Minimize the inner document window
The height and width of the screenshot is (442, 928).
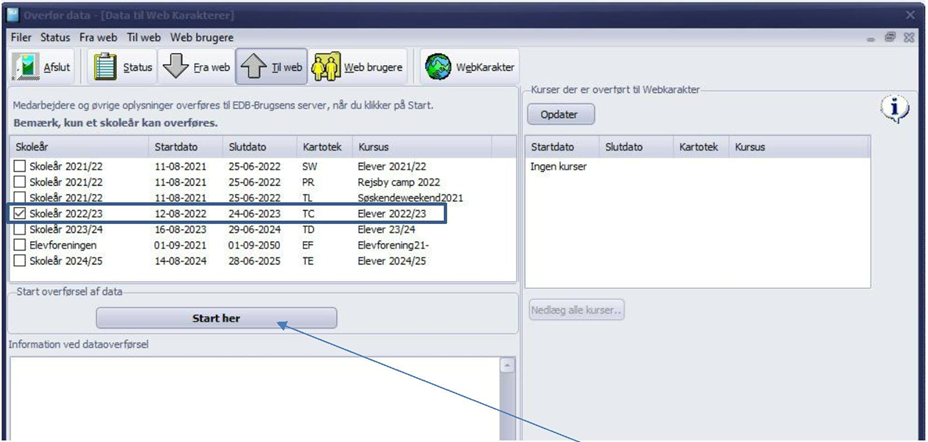(x=871, y=38)
